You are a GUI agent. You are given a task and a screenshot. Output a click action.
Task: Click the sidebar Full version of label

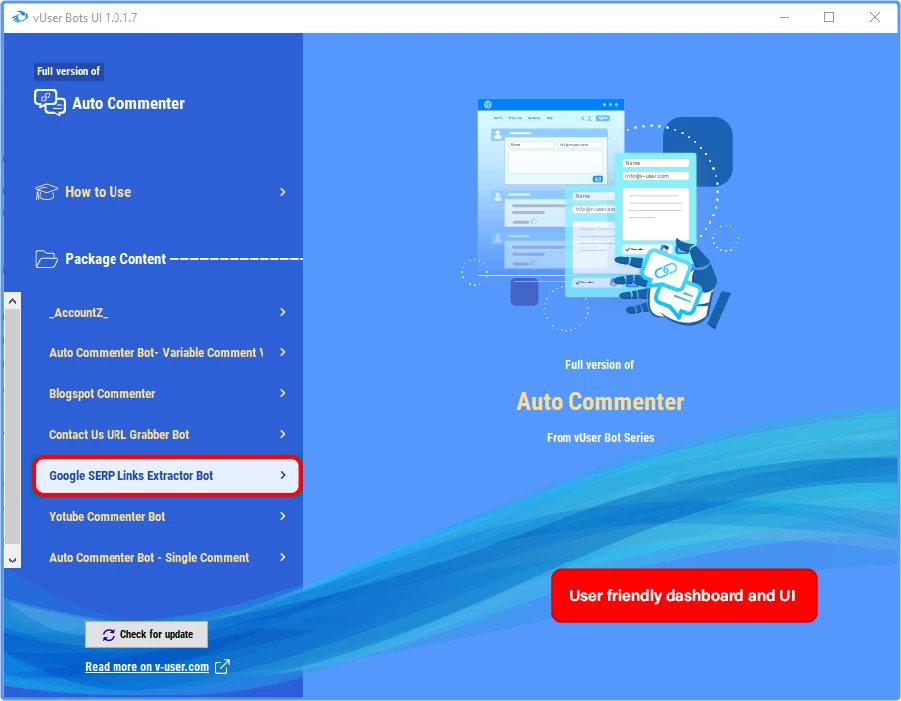[x=68, y=71]
